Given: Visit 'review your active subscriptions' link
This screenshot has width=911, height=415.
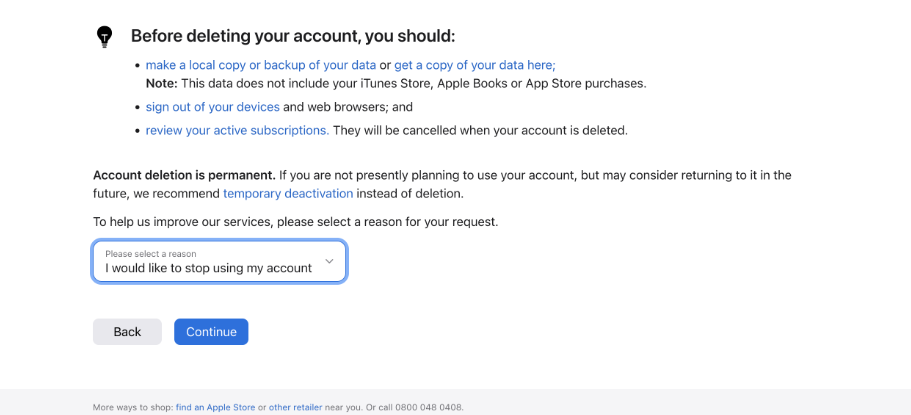Looking at the screenshot, I should [x=237, y=130].
